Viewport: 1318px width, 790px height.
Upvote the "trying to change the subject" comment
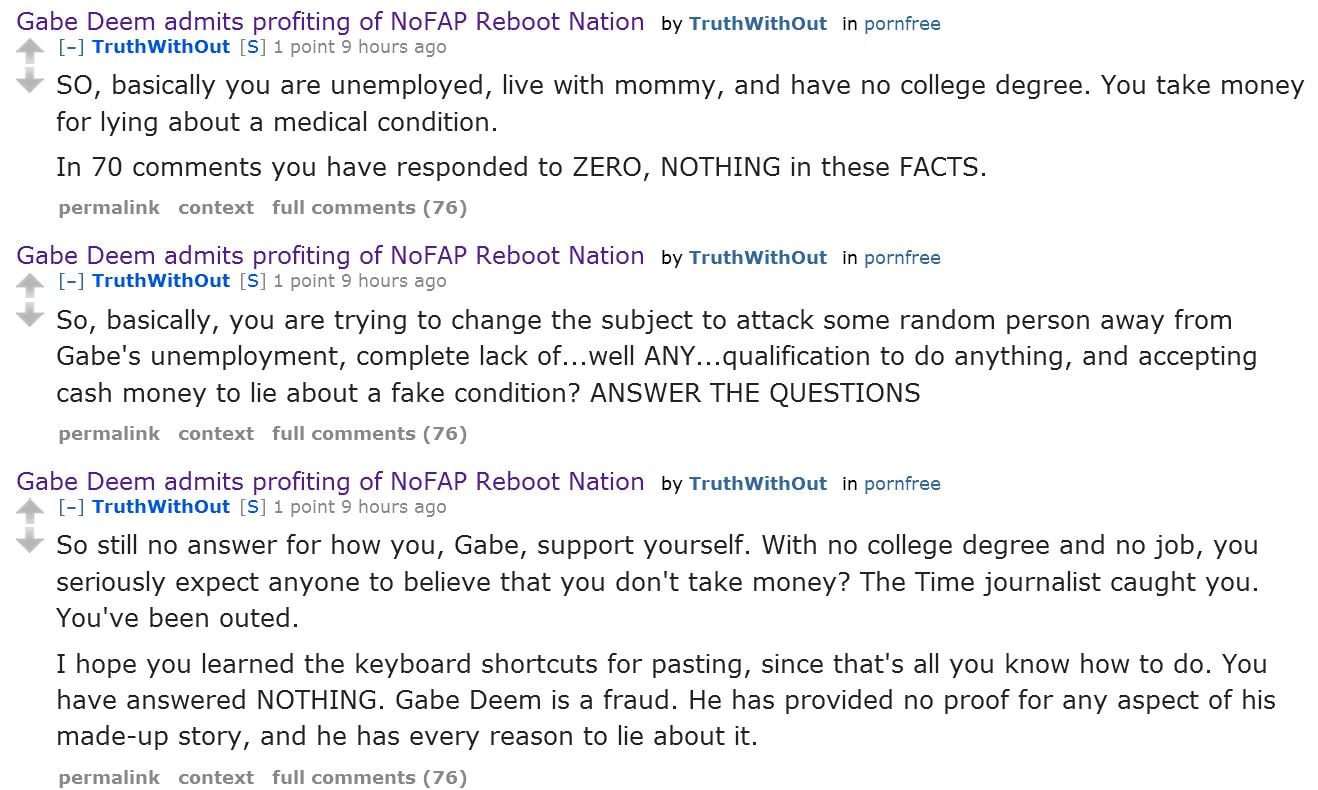click(x=31, y=285)
